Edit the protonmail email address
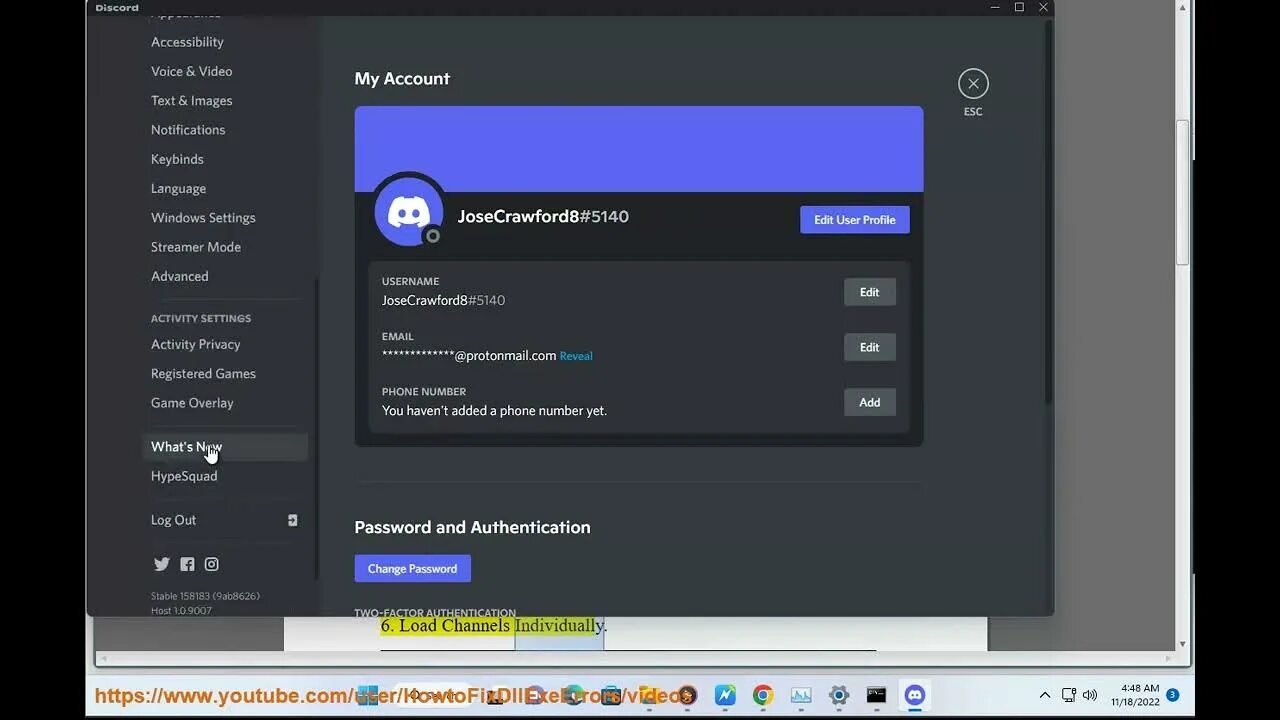Screen dimensions: 1280x720 tap(870, 347)
